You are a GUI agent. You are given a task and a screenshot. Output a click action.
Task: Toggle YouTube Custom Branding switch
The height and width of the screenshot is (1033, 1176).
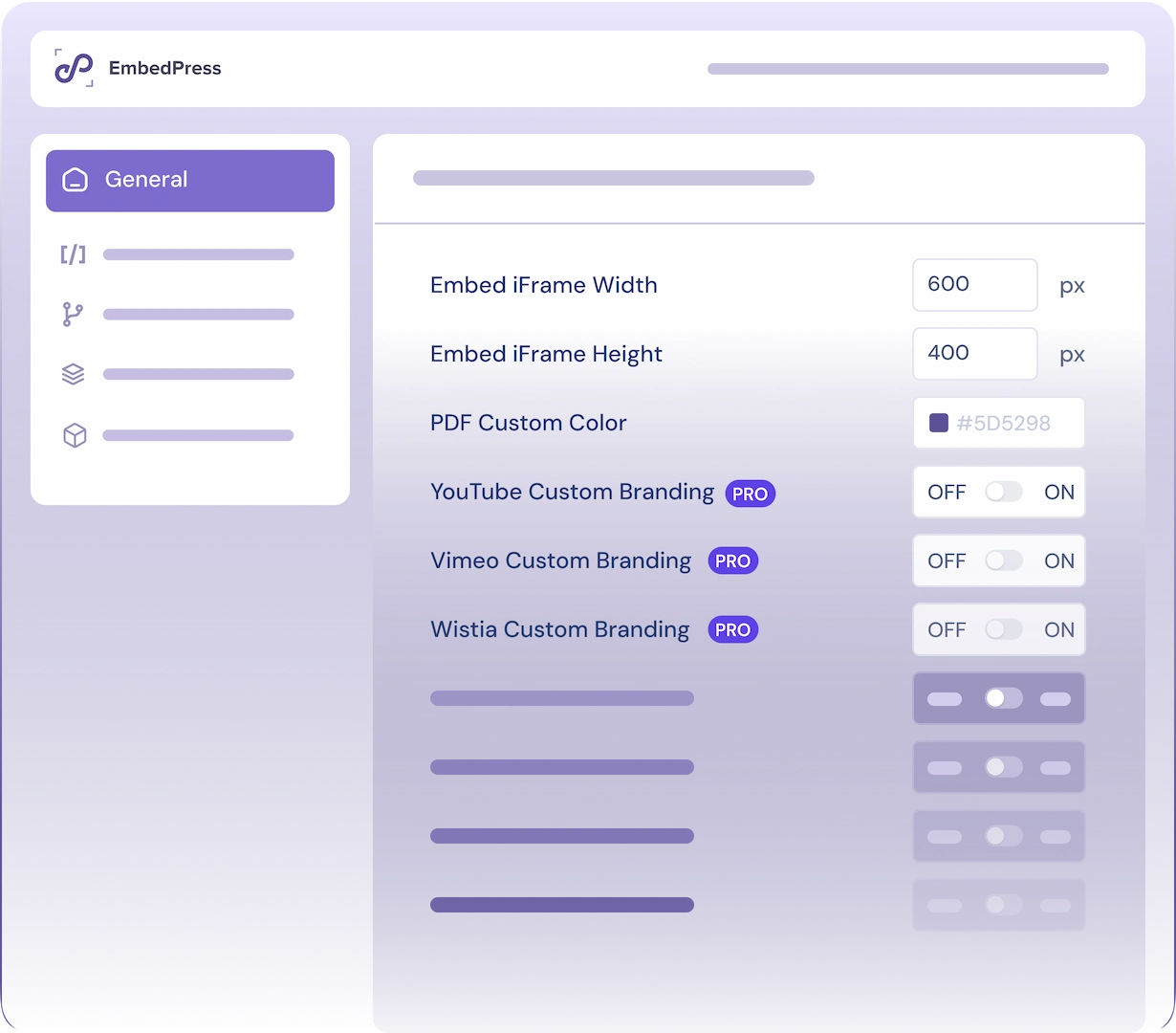point(1003,492)
